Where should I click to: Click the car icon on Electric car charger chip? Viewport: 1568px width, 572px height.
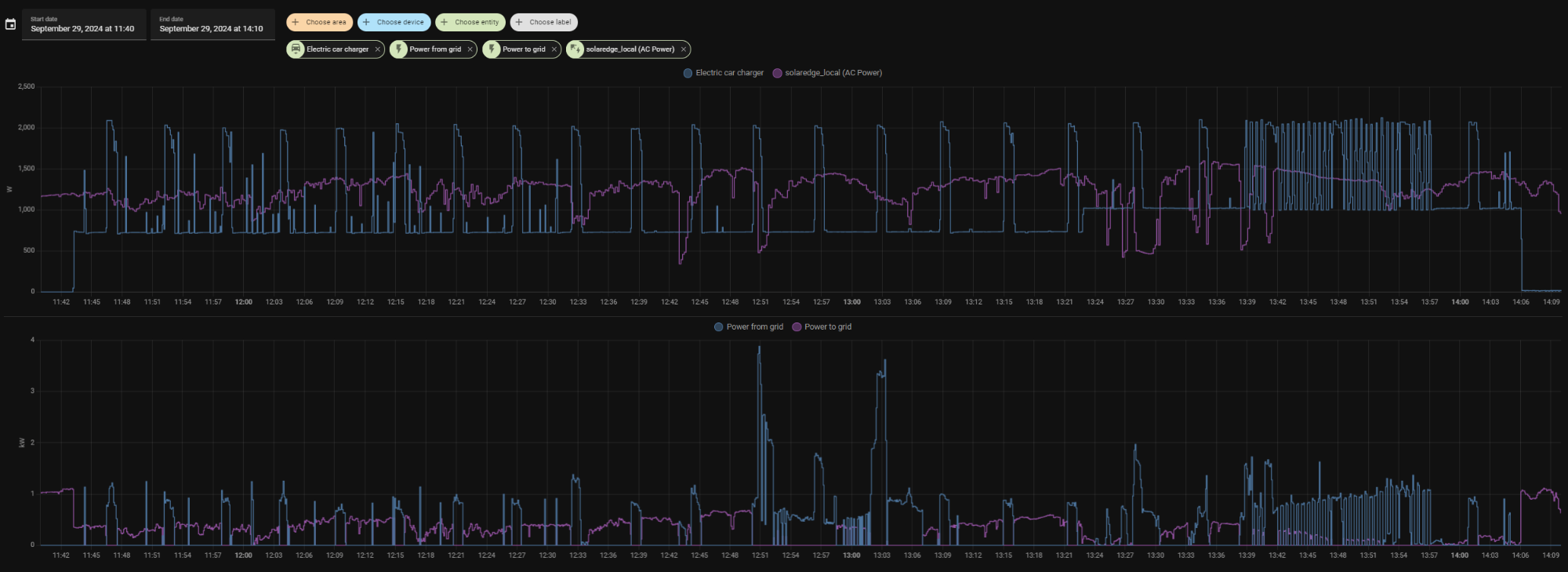click(x=296, y=49)
